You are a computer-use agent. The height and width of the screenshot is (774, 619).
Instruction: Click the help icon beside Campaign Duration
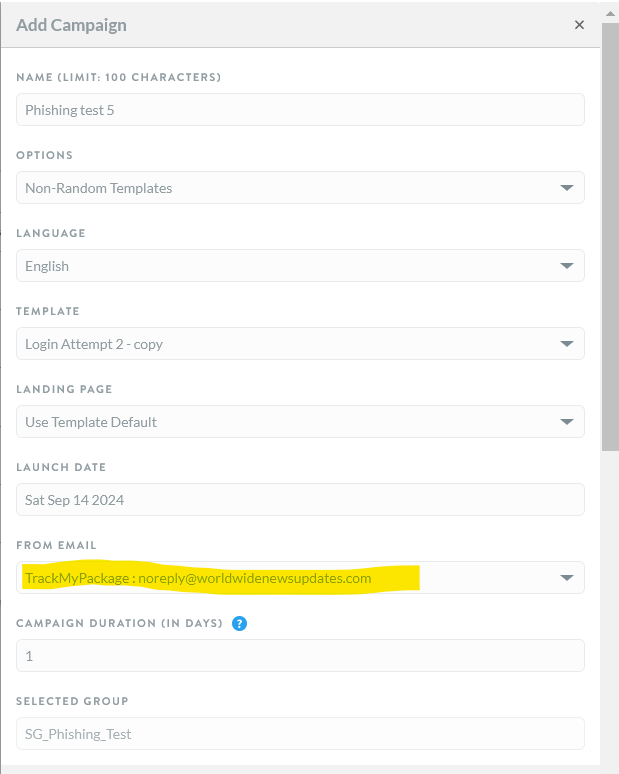click(239, 623)
